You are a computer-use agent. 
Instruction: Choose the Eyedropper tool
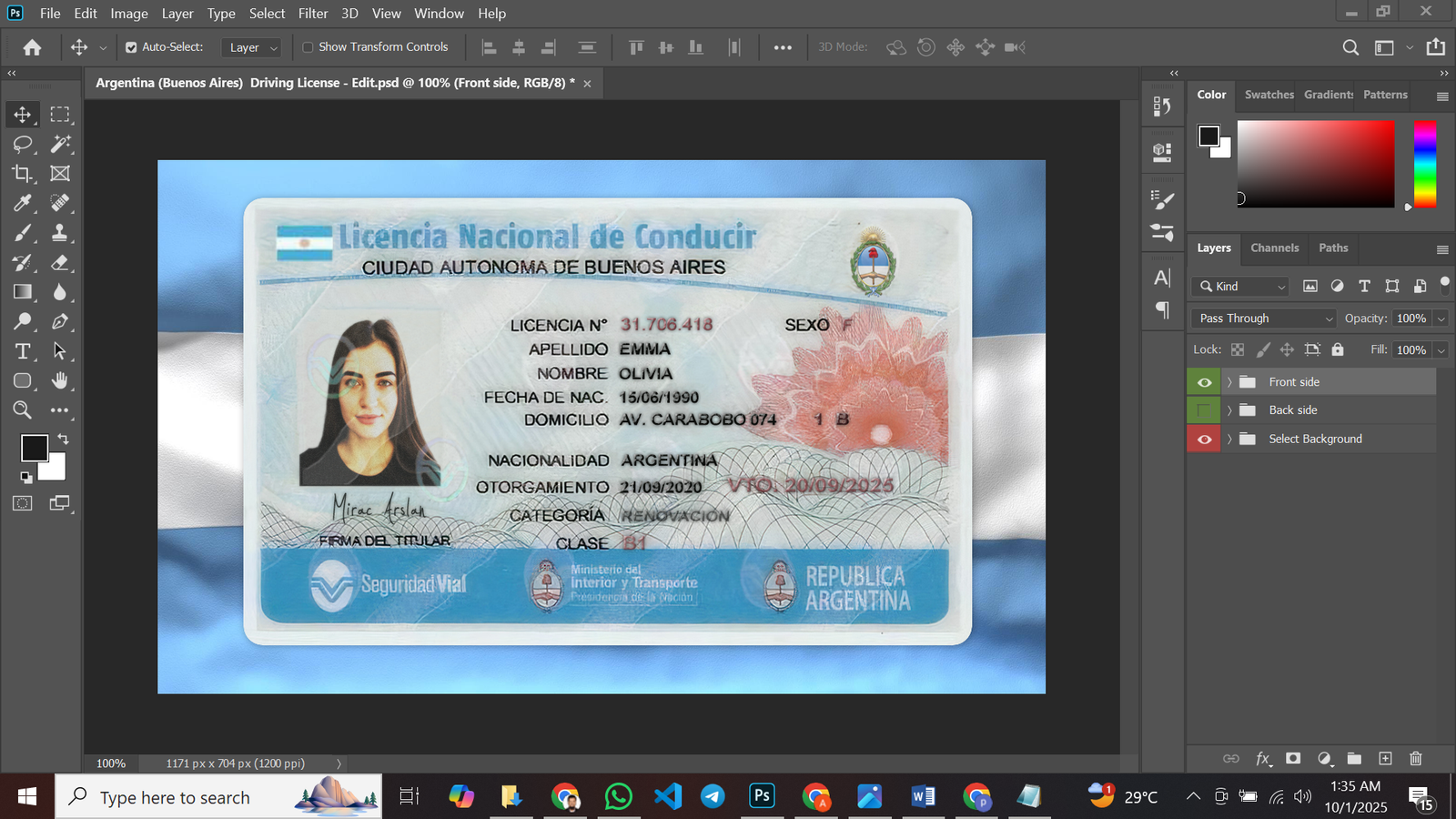pyautogui.click(x=22, y=203)
